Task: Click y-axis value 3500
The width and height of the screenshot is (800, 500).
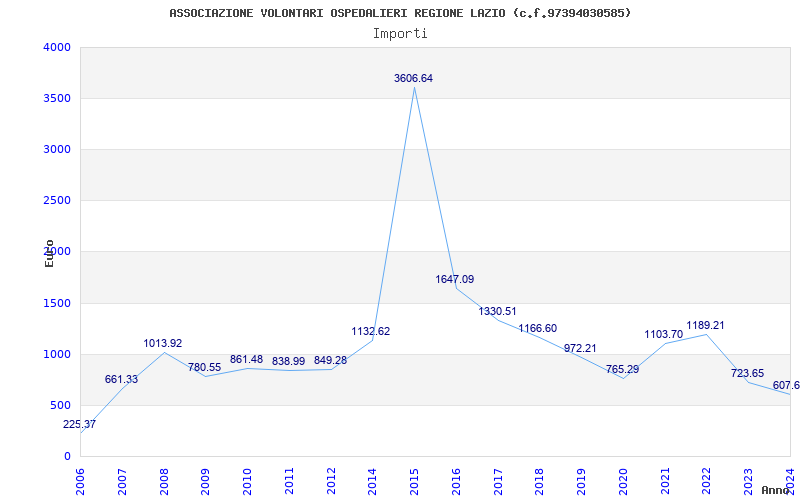Action: pyautogui.click(x=57, y=98)
